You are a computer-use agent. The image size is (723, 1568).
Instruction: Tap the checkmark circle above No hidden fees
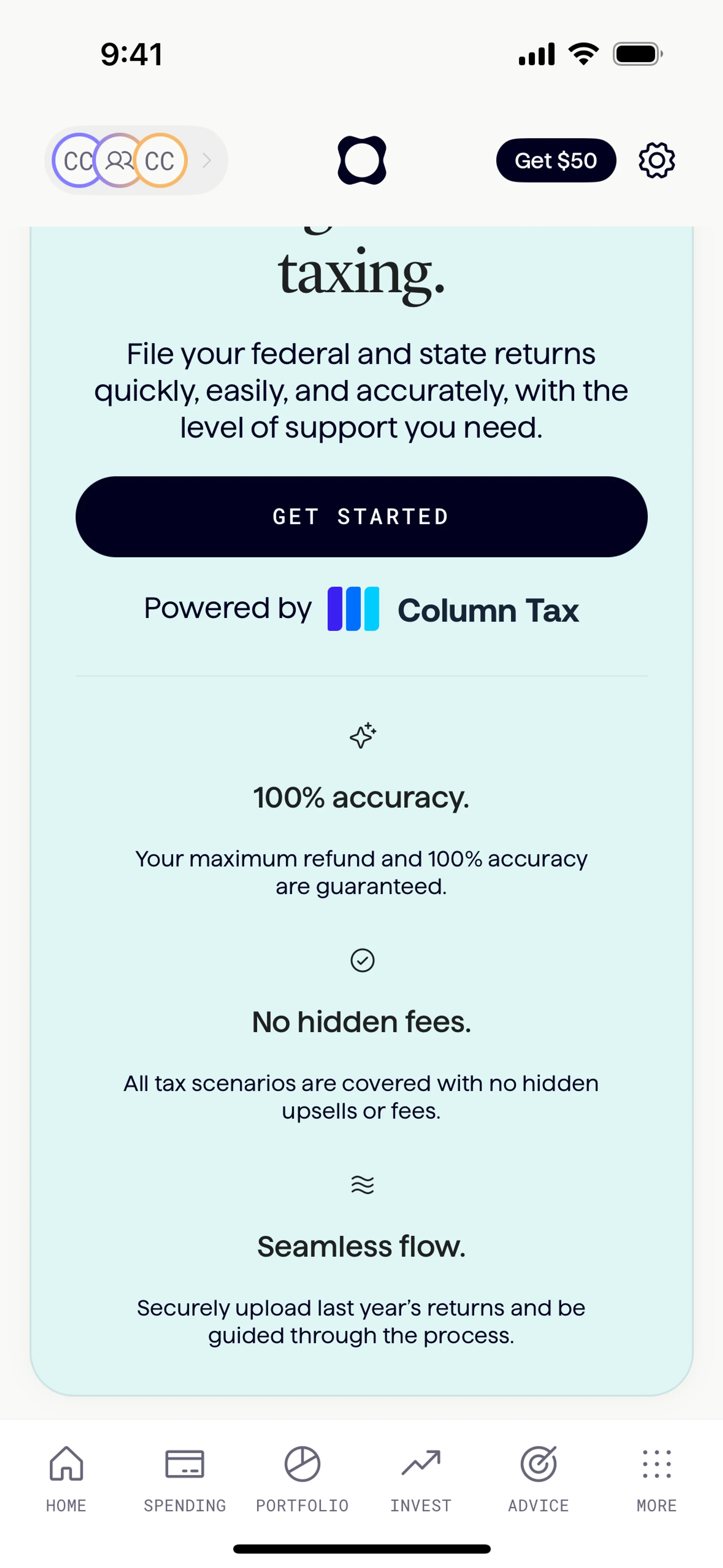[362, 961]
